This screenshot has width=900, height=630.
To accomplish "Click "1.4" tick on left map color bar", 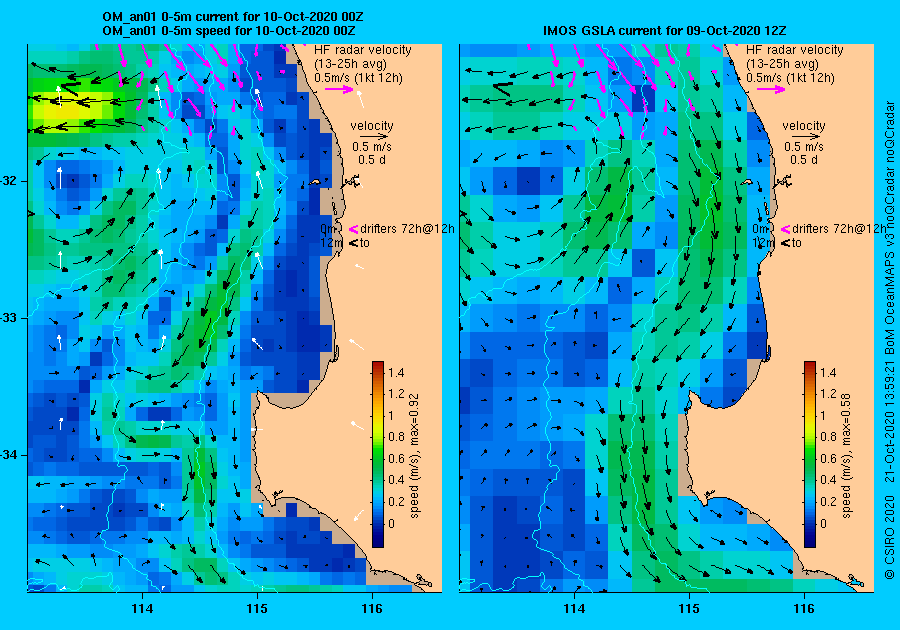I will click(396, 372).
